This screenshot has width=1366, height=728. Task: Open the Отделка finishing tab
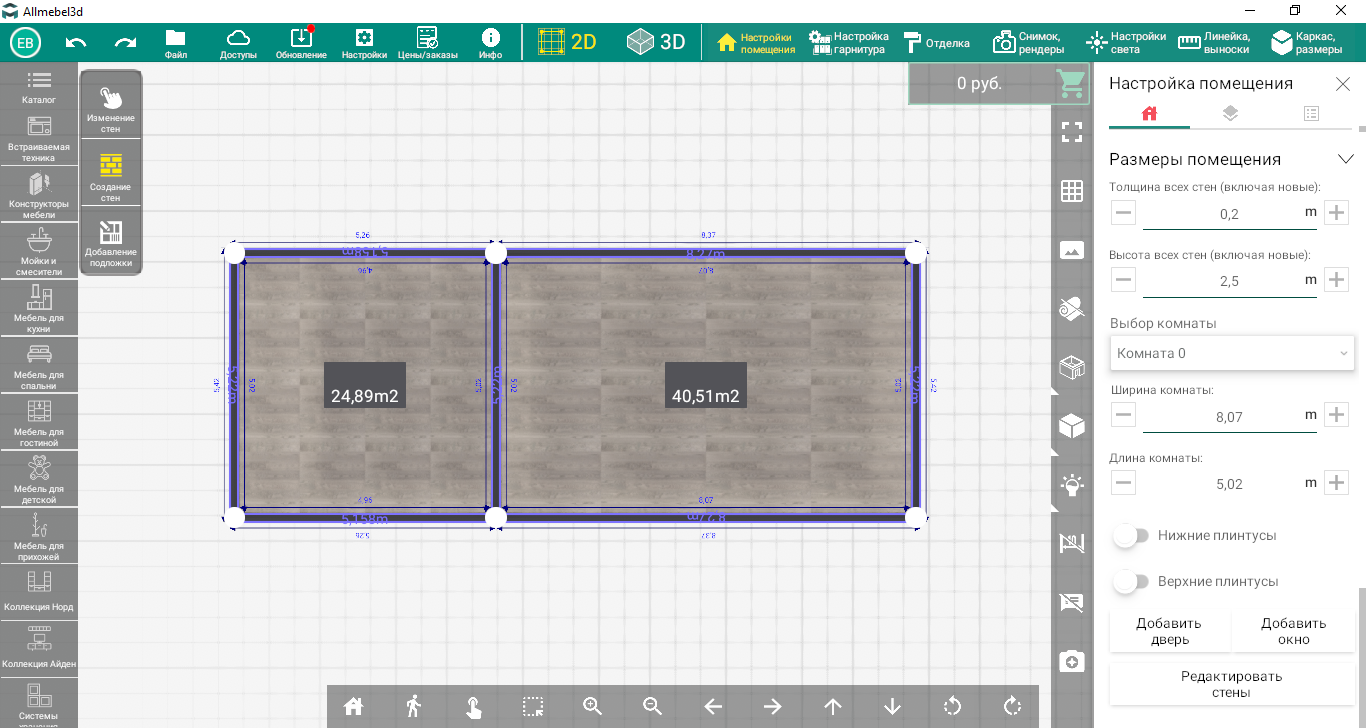(937, 43)
